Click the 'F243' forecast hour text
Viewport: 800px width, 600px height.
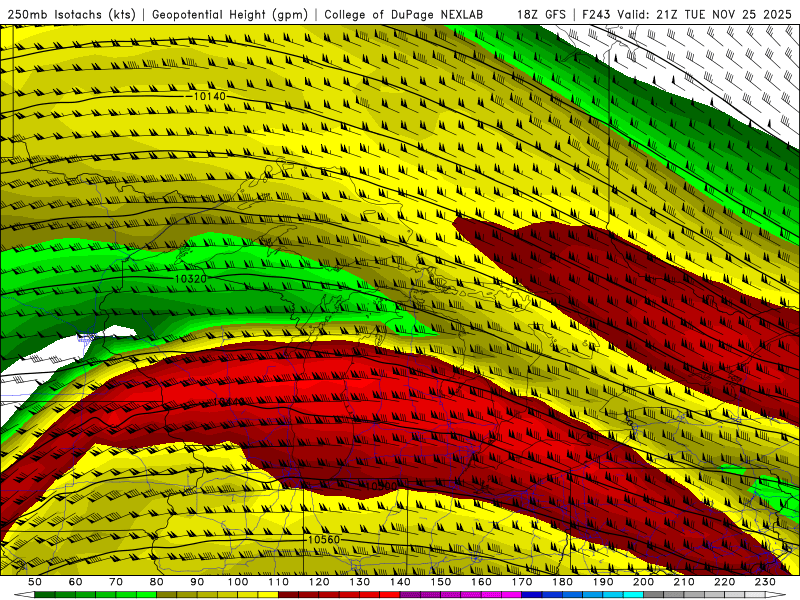click(x=597, y=15)
